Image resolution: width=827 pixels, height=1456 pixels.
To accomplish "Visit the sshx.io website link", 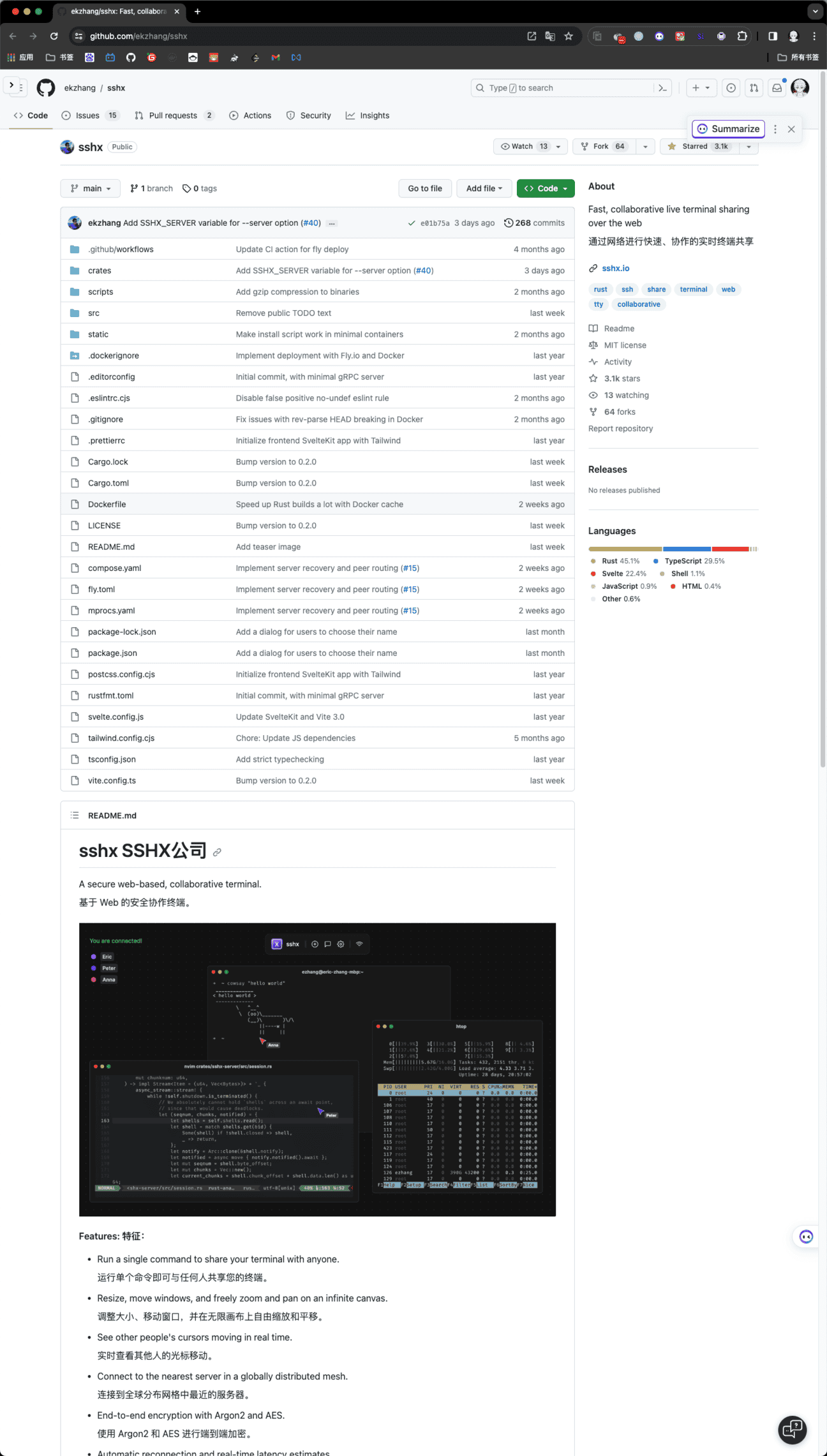I will pos(615,269).
